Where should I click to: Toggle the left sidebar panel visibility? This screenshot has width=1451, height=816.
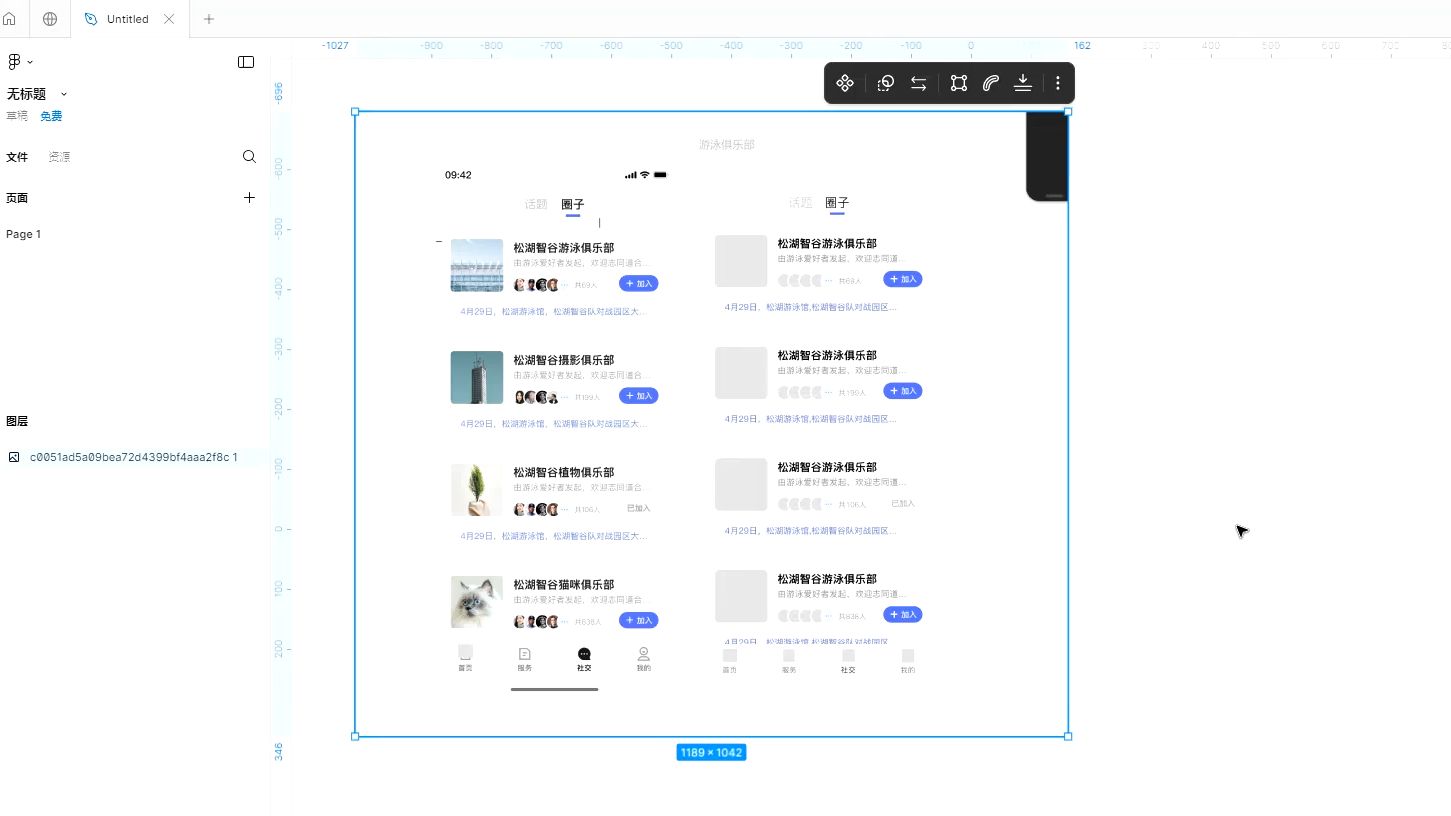[246, 62]
